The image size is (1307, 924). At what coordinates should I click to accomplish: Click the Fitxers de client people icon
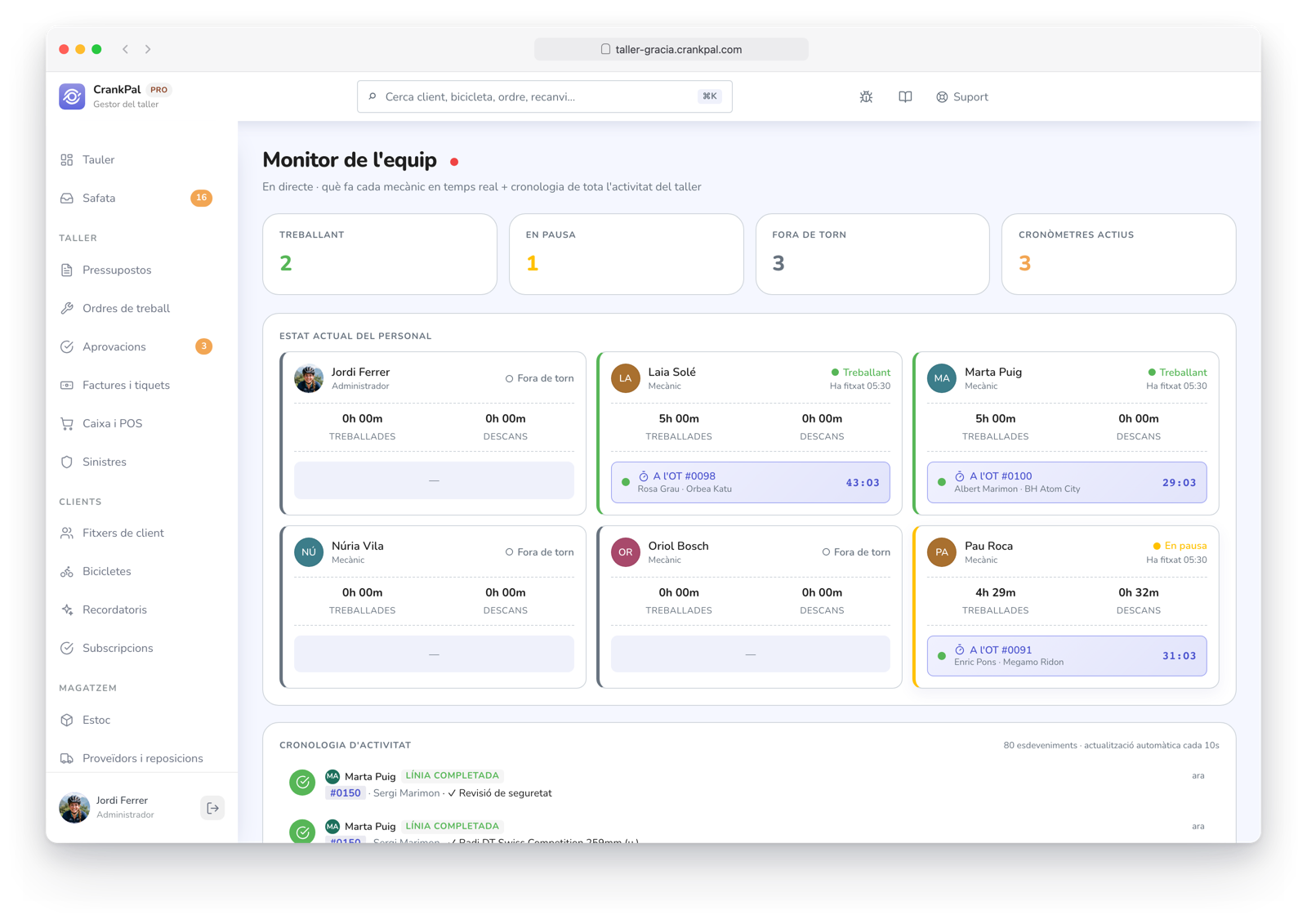[67, 533]
